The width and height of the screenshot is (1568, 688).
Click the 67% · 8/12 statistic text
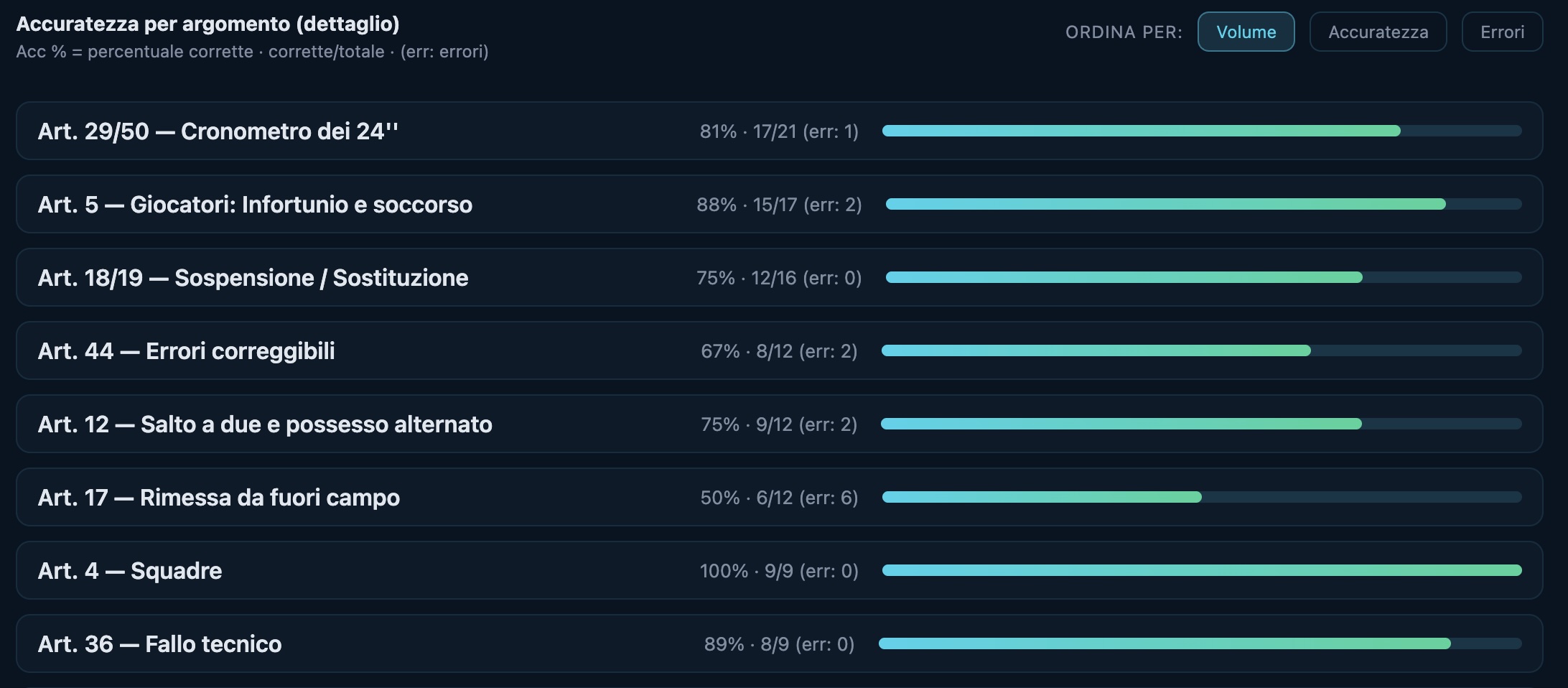(779, 351)
